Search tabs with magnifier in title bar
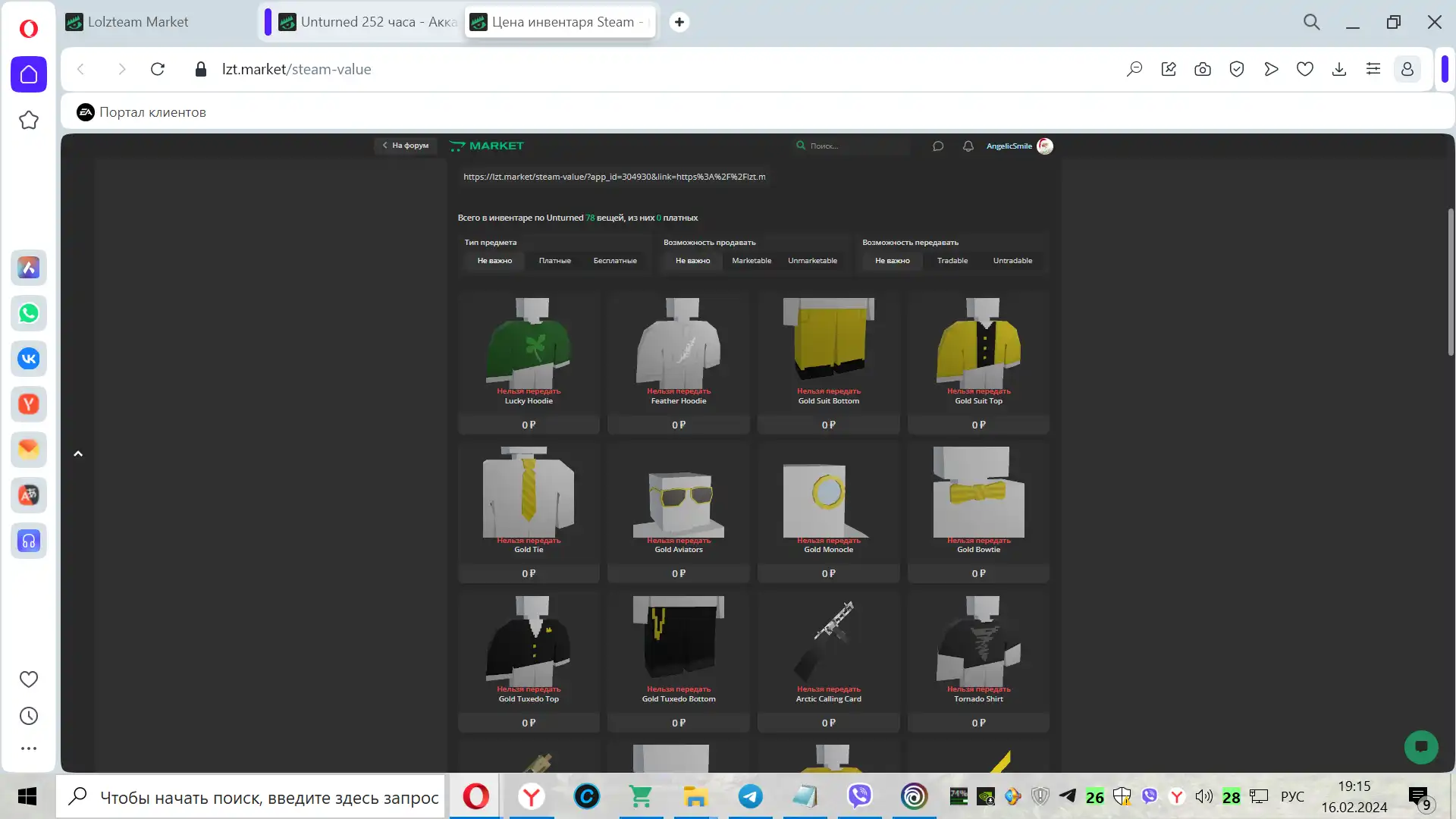Viewport: 1456px width, 819px height. pyautogui.click(x=1312, y=22)
